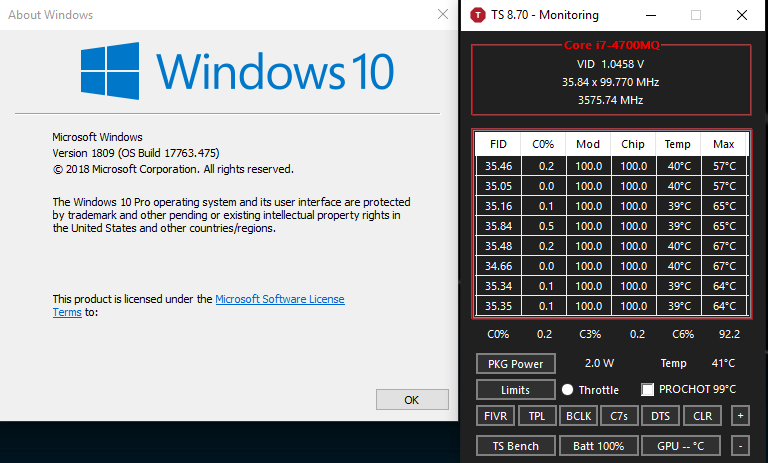The image size is (768, 463).
Task: Click the minus button in ThrottleStop
Action: tap(740, 446)
